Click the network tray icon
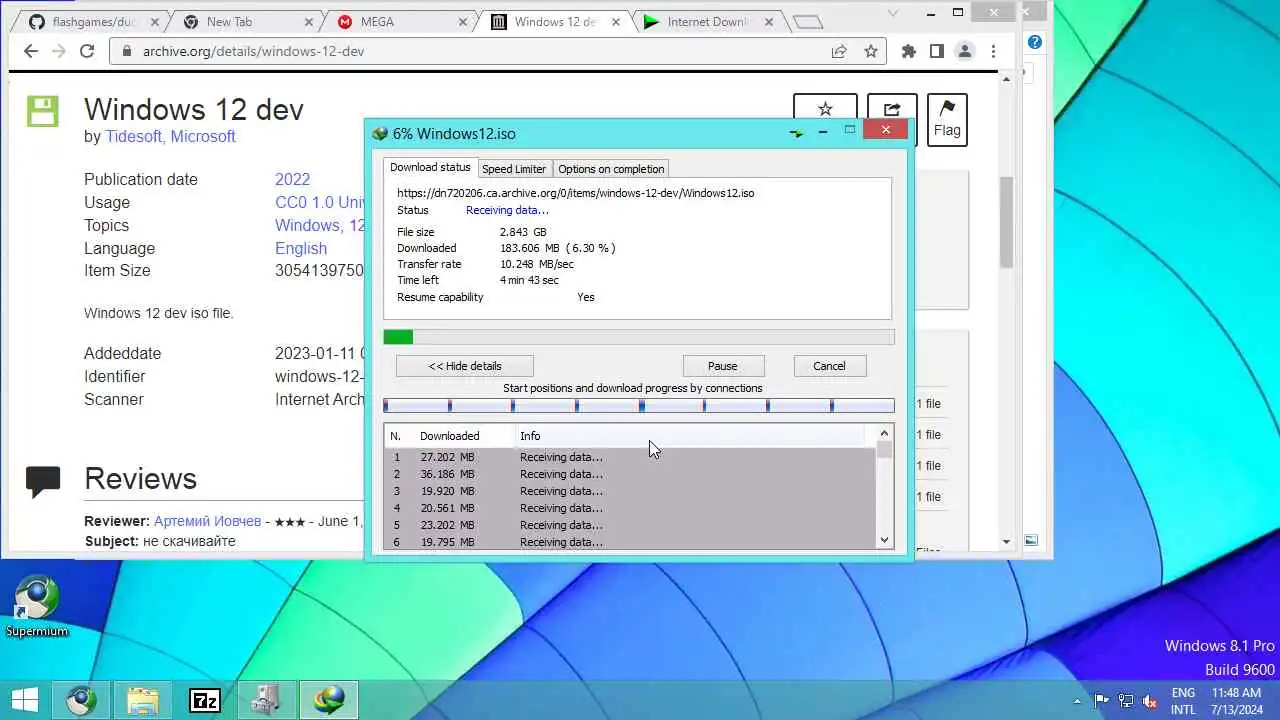Viewport: 1280px width, 720px height. pos(1126,701)
